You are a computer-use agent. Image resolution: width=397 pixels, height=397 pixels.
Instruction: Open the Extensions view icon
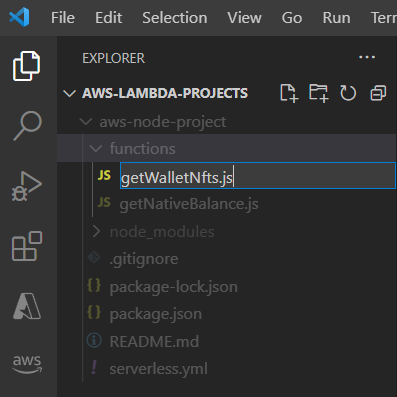click(x=27, y=246)
